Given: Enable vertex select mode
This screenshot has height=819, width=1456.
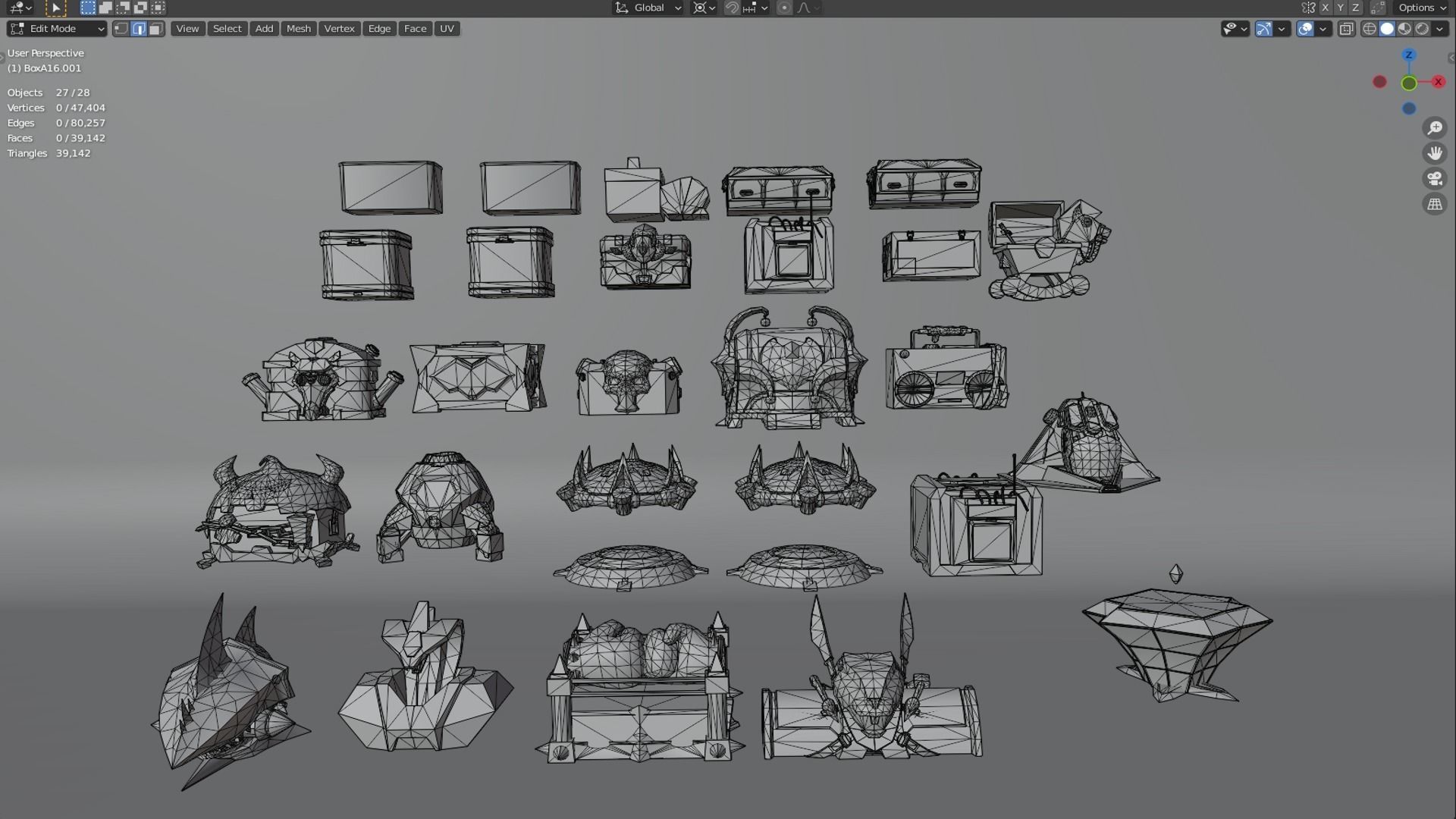Looking at the screenshot, I should (121, 29).
